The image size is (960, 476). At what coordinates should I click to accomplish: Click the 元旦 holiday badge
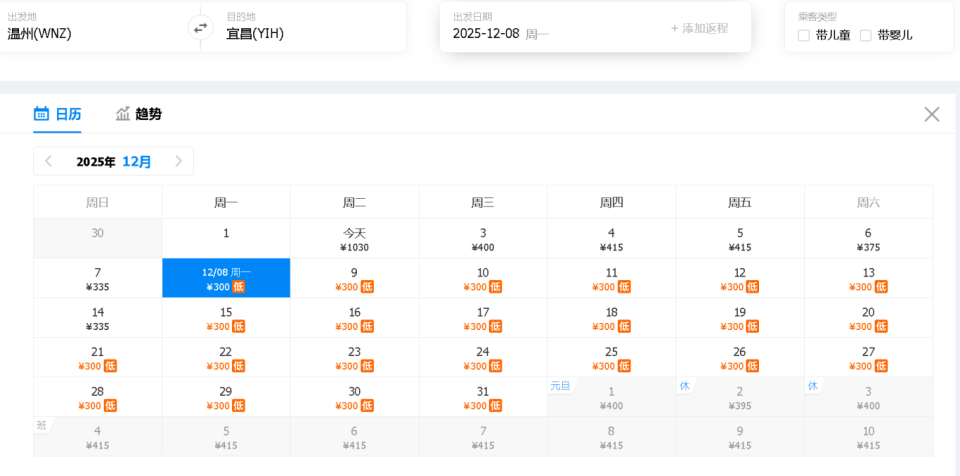560,385
